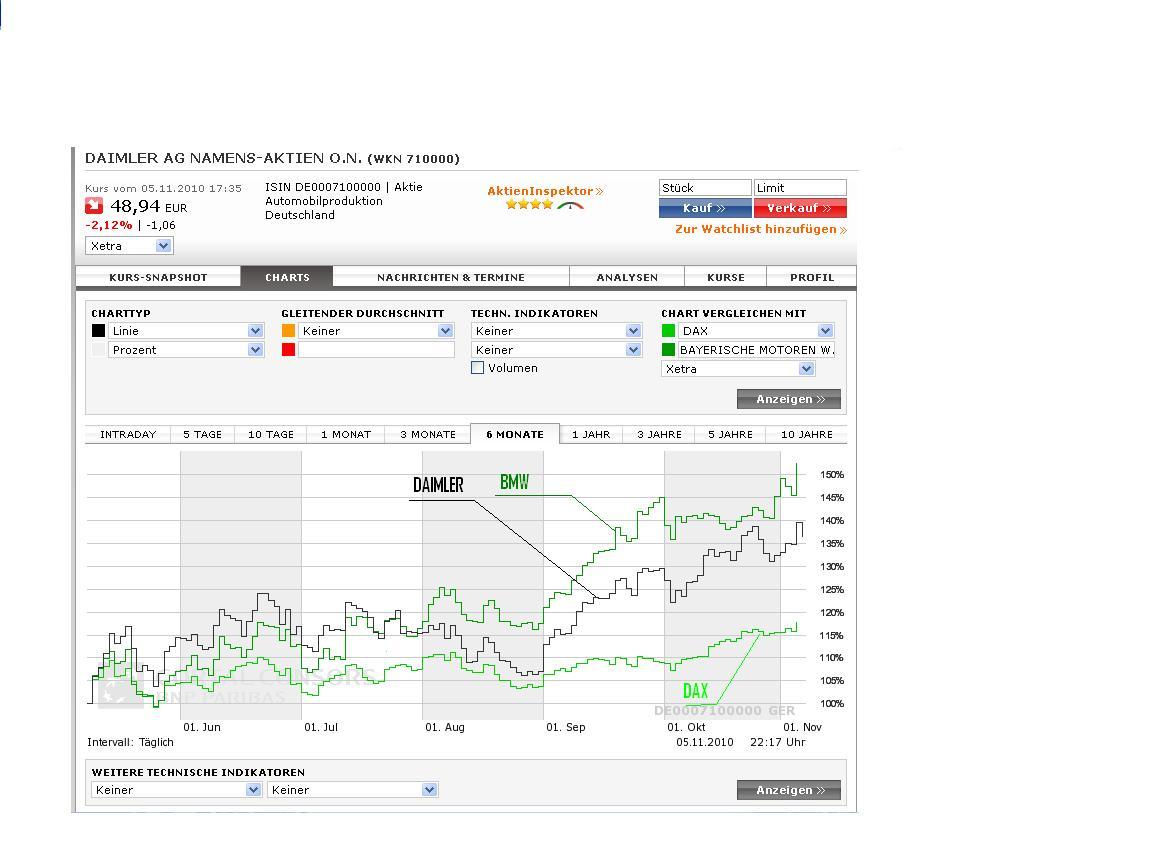Click the red price-down arrow icon
This screenshot has width=1152, height=864.
coord(93,206)
